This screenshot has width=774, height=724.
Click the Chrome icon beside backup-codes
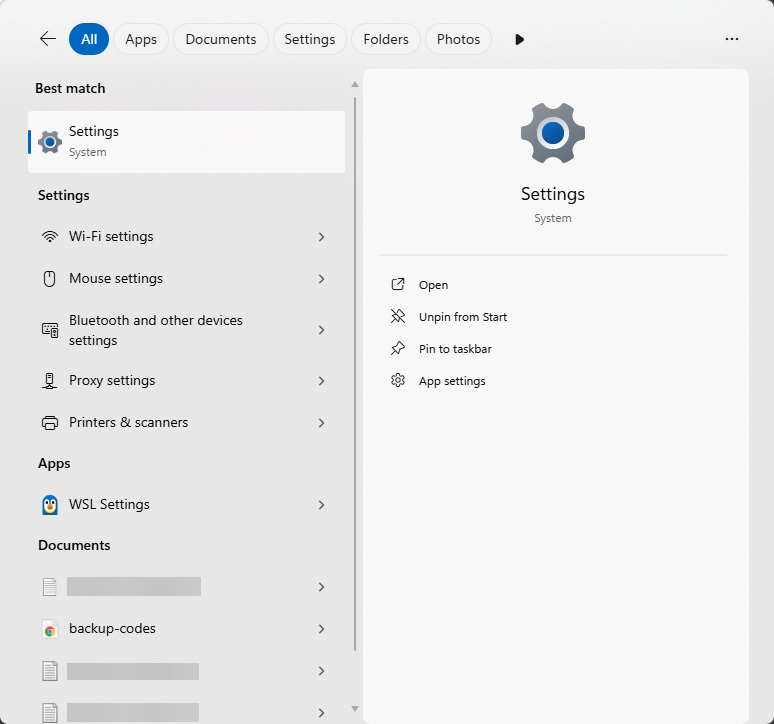pyautogui.click(x=50, y=629)
